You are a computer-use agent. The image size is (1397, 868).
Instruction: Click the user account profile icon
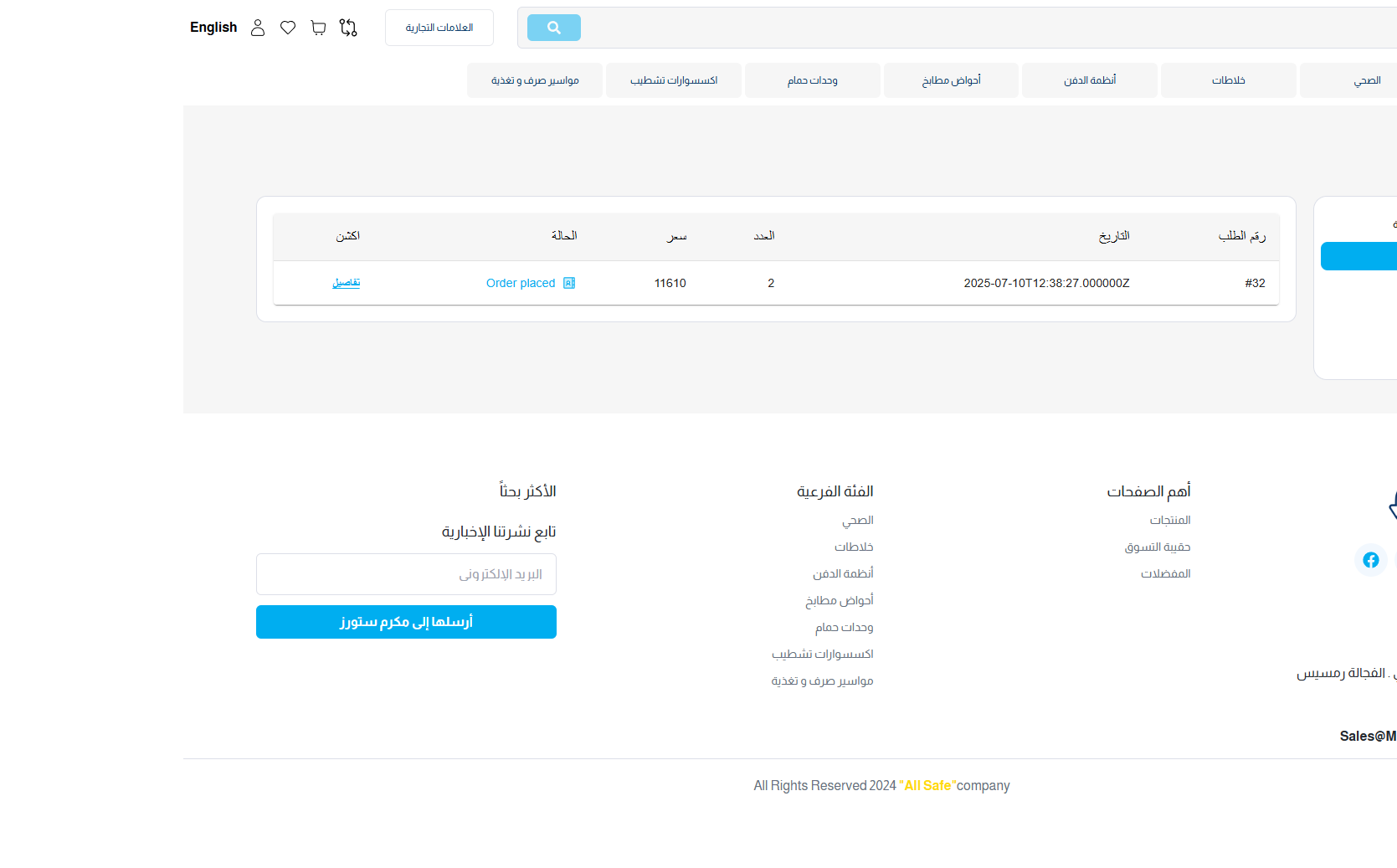pyautogui.click(x=258, y=28)
